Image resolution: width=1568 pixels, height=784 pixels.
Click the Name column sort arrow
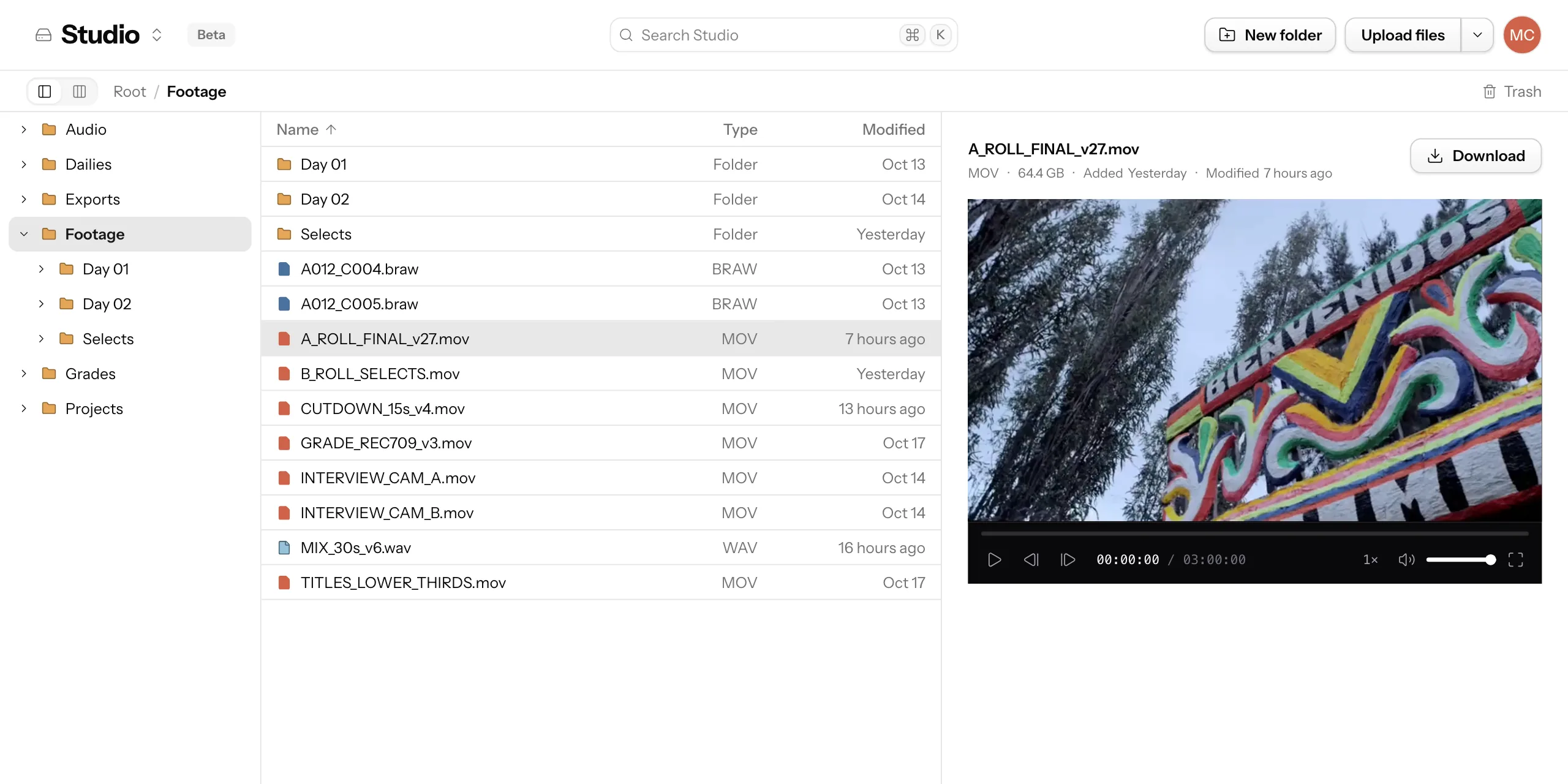coord(331,129)
